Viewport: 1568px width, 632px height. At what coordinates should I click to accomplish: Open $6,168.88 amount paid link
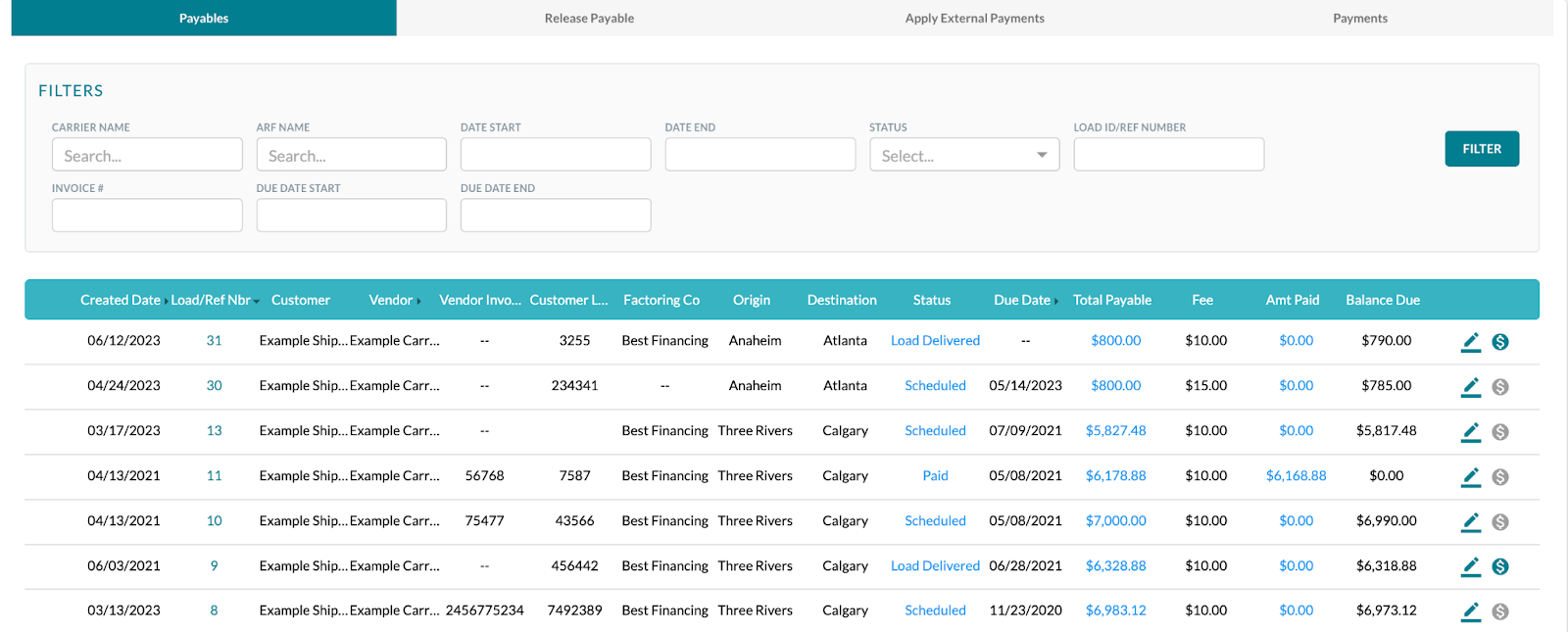pos(1296,476)
